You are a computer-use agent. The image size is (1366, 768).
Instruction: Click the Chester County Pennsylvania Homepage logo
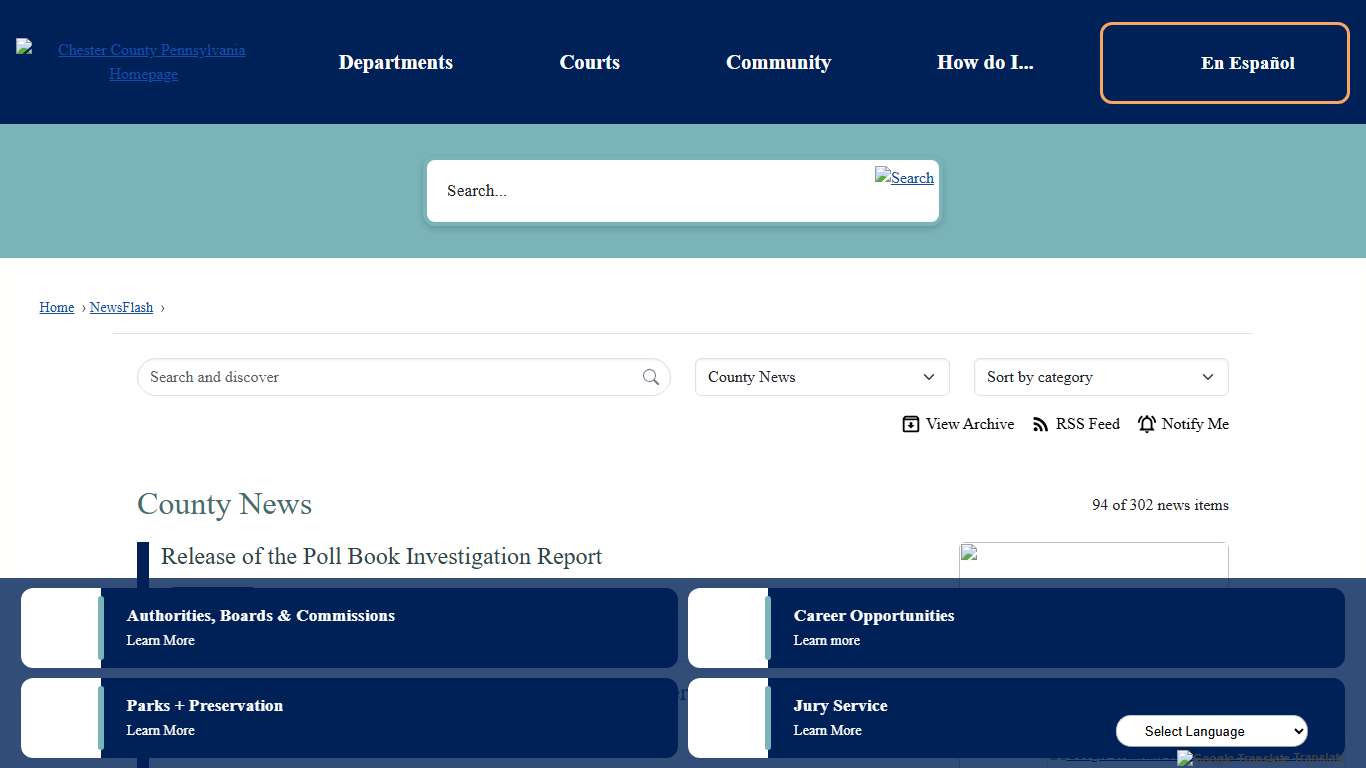pos(144,62)
